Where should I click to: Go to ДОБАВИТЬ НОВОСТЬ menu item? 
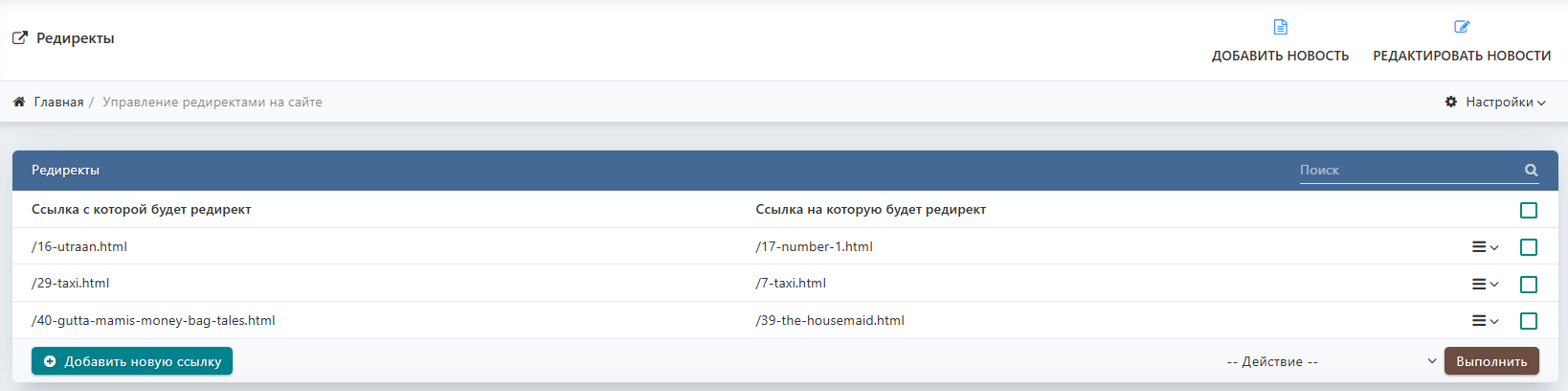point(1280,56)
